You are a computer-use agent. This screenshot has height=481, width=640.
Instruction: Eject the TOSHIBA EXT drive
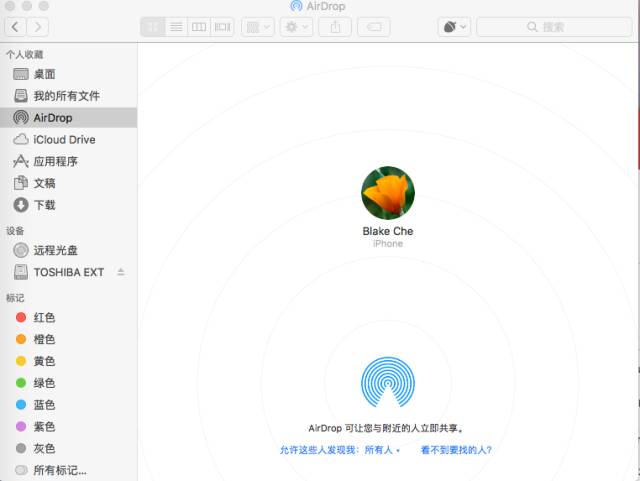[121, 272]
